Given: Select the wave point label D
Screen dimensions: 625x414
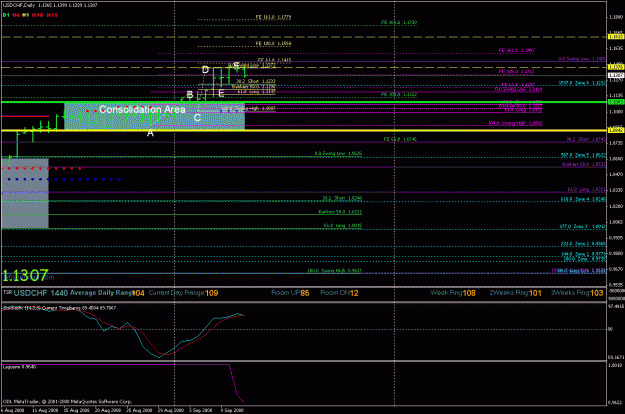Looking at the screenshot, I should point(205,70).
